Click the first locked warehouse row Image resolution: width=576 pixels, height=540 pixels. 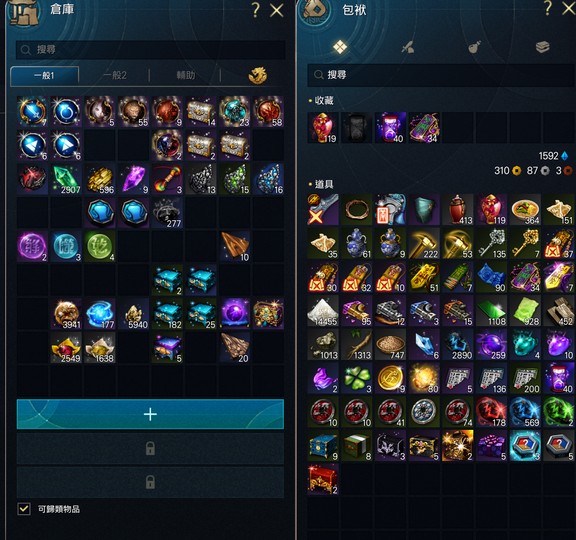(150, 449)
